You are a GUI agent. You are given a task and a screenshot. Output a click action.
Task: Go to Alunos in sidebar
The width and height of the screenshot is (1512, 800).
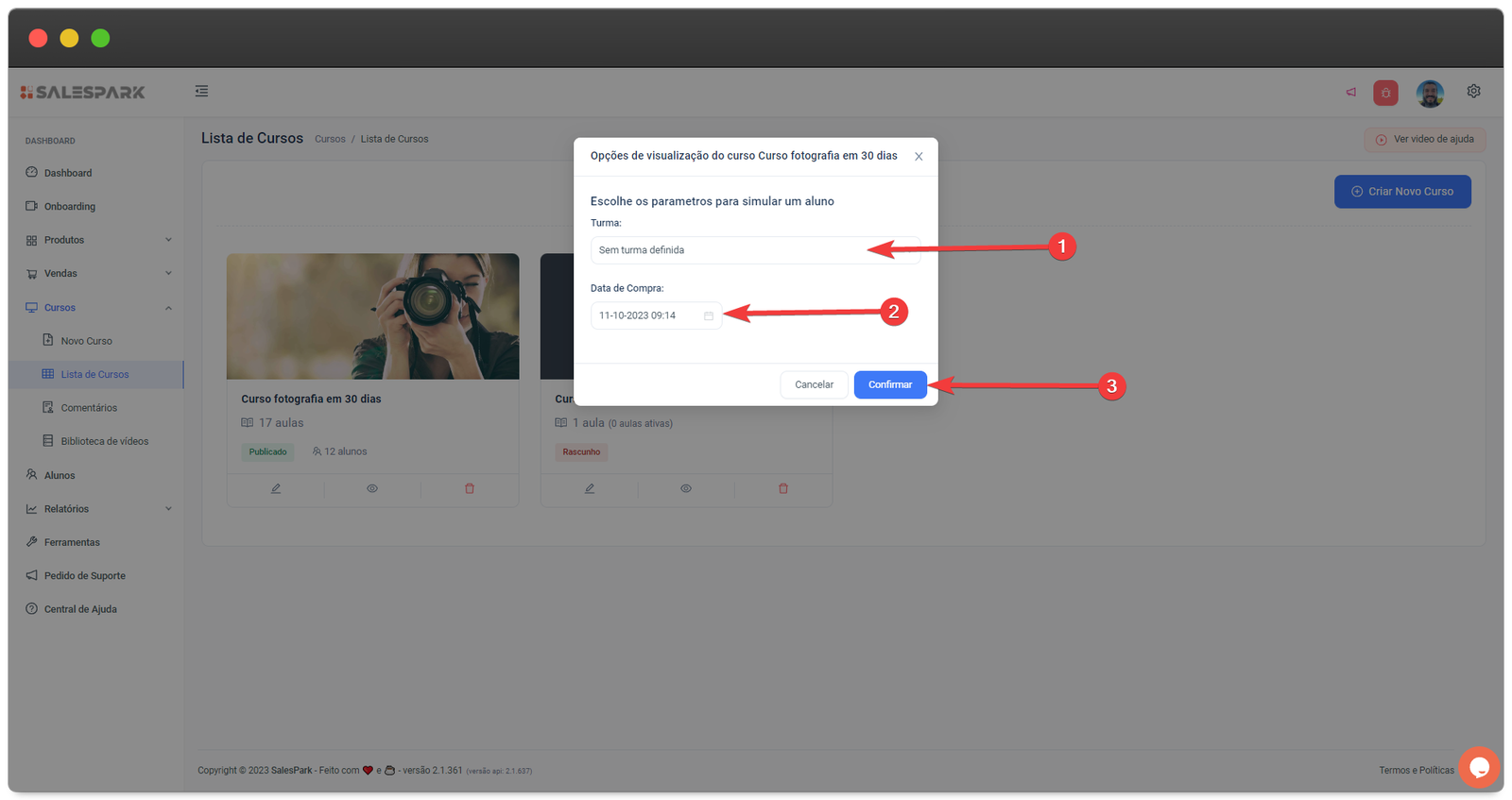click(60, 475)
